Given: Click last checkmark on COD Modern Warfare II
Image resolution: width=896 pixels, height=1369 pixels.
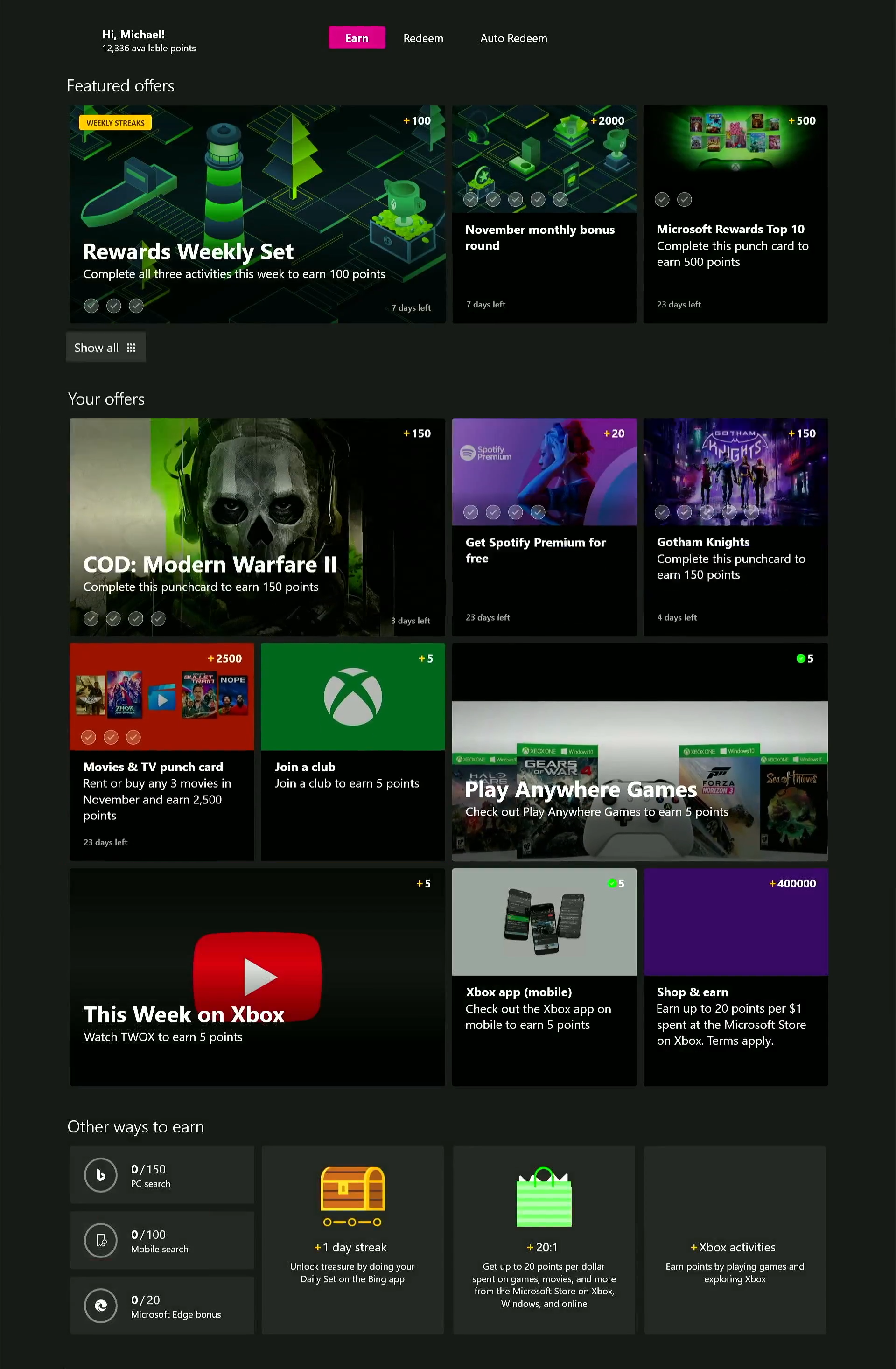Looking at the screenshot, I should click(x=158, y=618).
